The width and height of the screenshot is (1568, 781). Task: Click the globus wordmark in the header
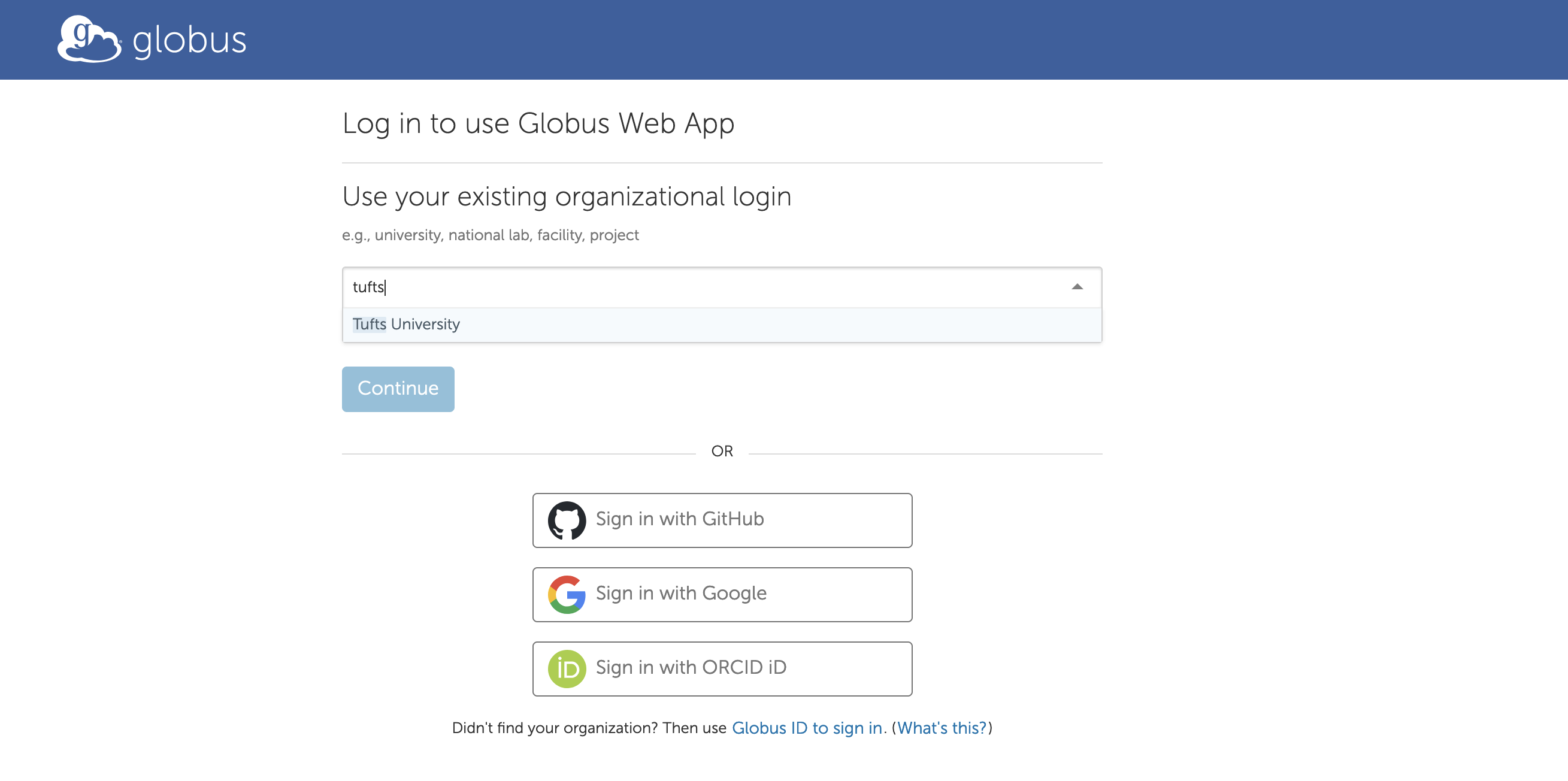[189, 40]
